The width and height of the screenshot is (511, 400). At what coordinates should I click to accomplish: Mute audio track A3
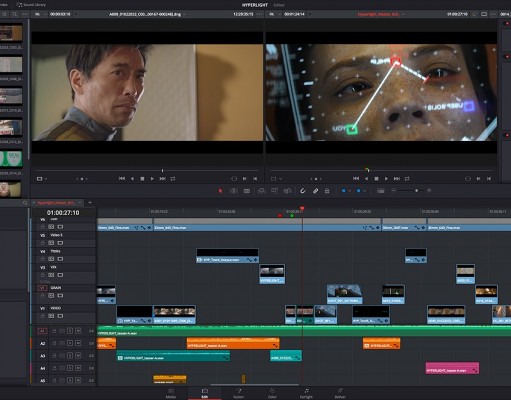78,356
